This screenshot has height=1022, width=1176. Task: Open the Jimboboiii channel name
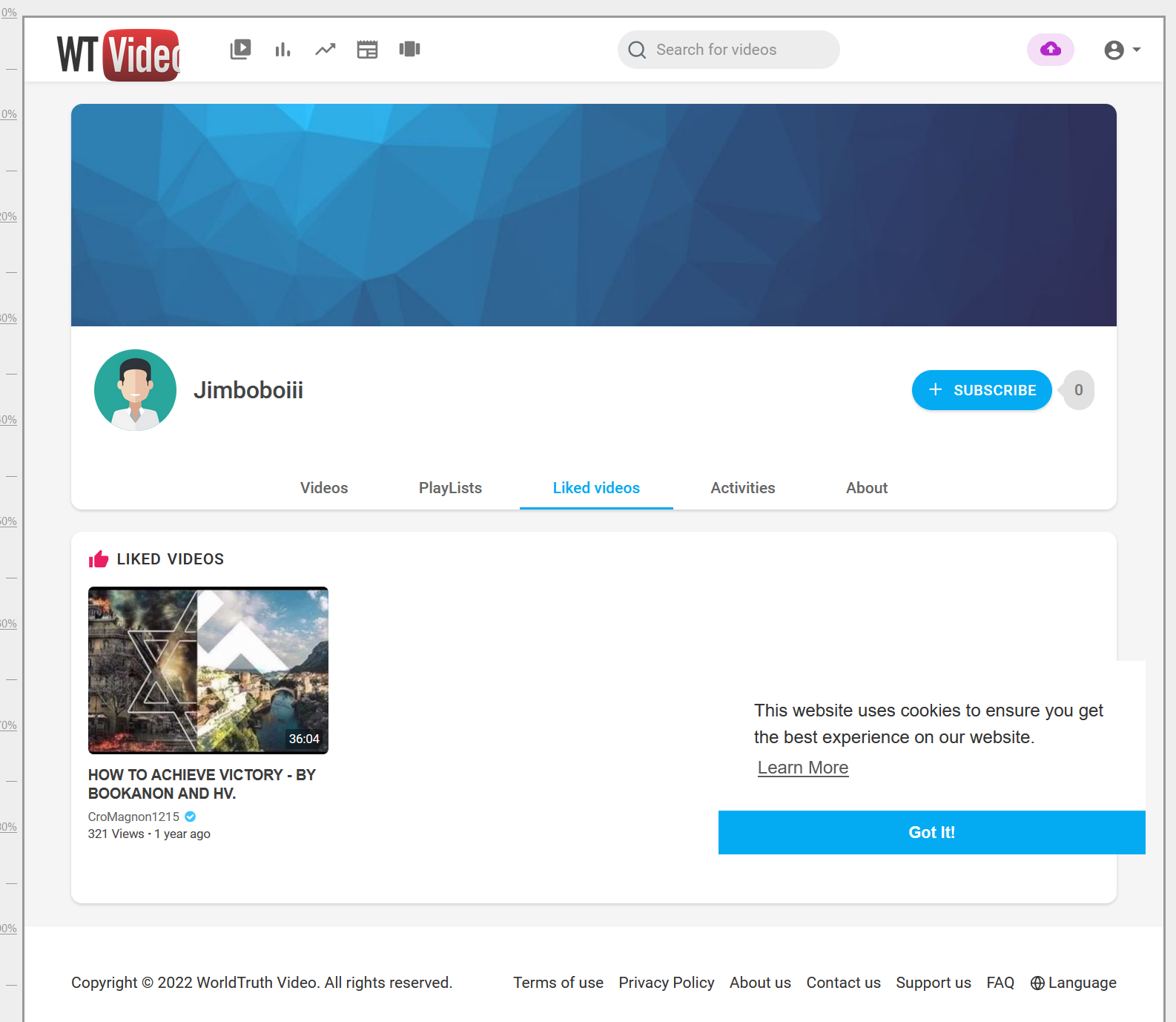[248, 390]
